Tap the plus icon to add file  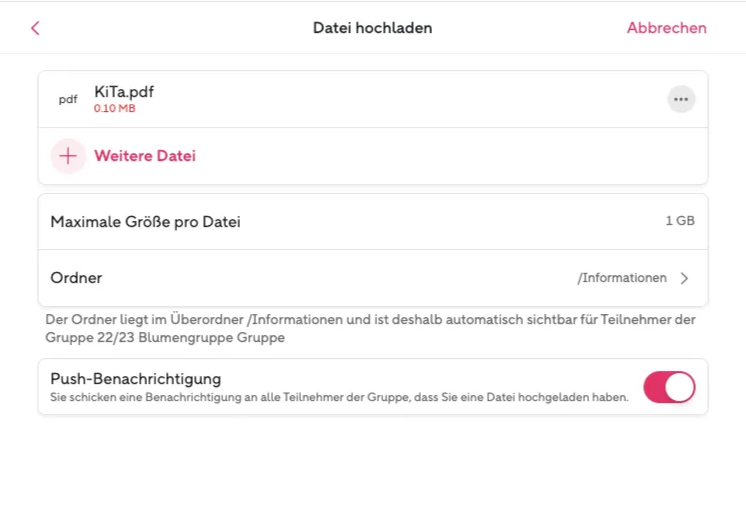(68, 156)
